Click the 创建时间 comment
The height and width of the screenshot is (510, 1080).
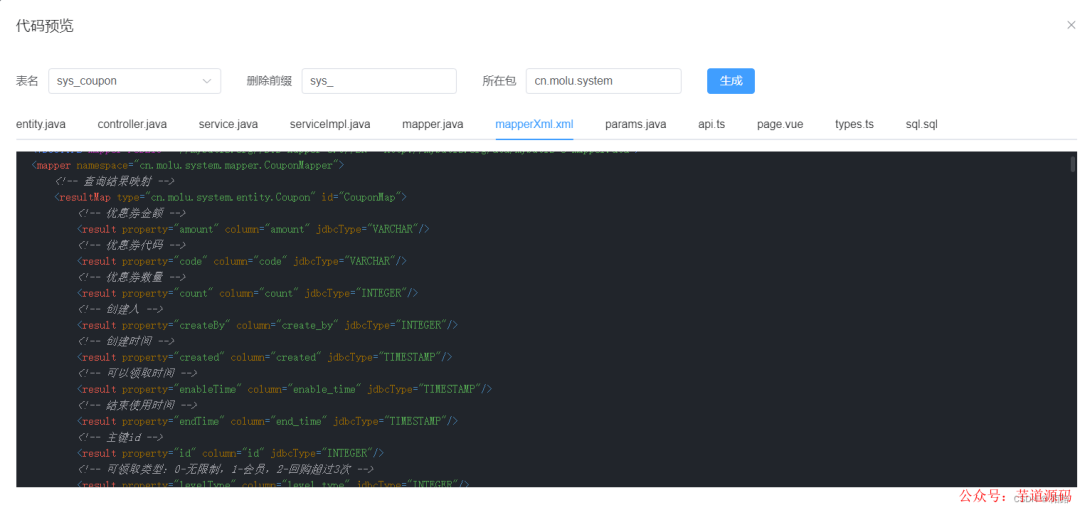[126, 340]
